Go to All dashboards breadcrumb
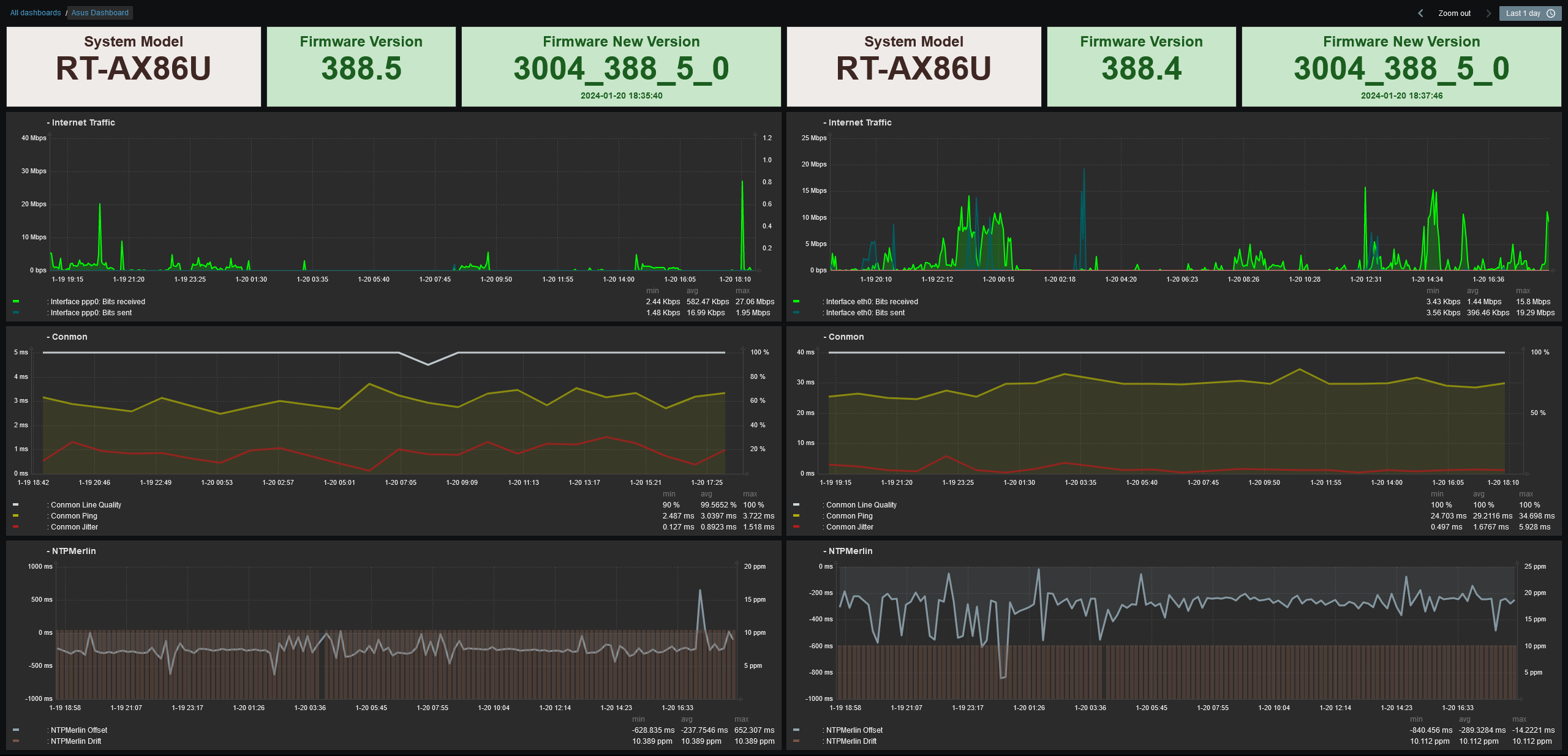The height and width of the screenshot is (756, 1568). 36,13
